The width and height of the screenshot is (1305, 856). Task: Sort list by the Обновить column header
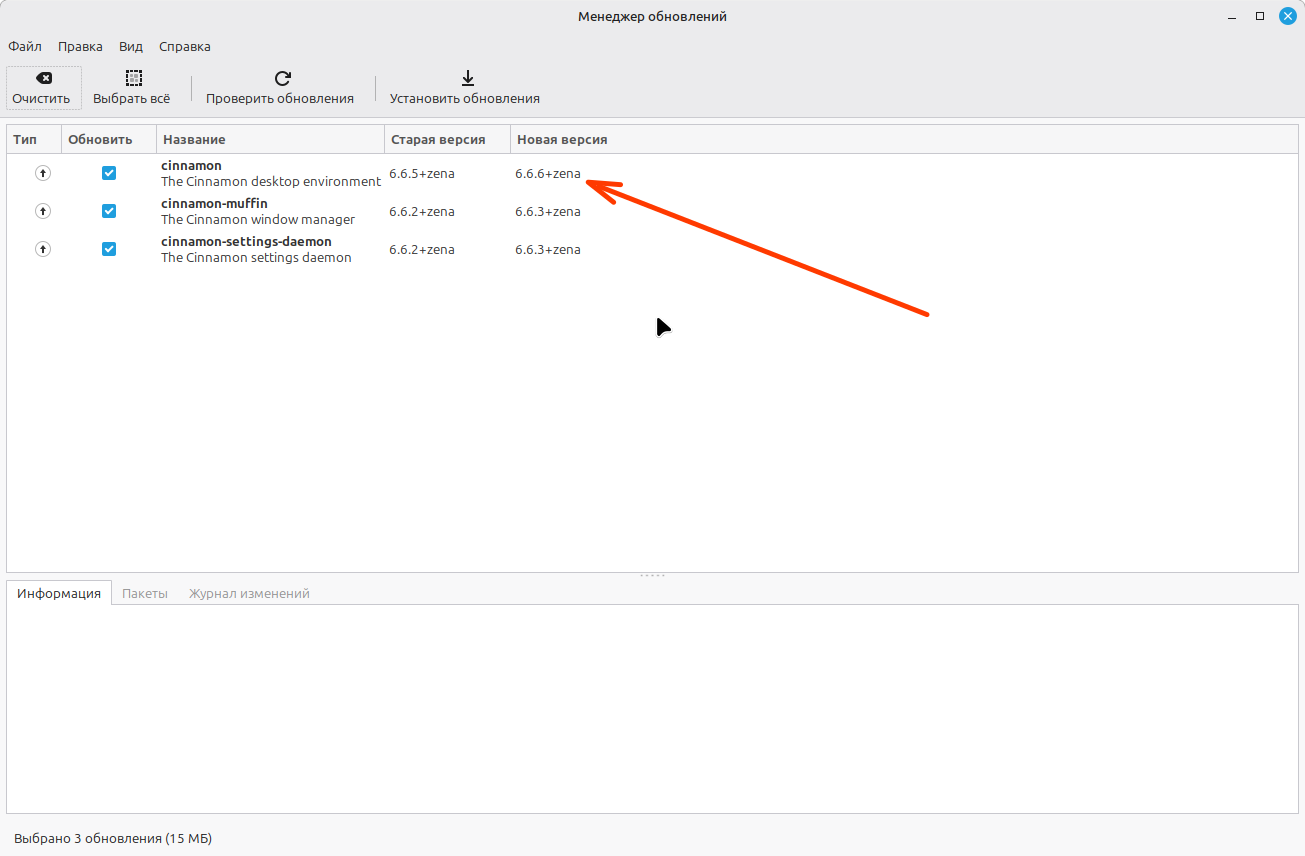[109, 139]
